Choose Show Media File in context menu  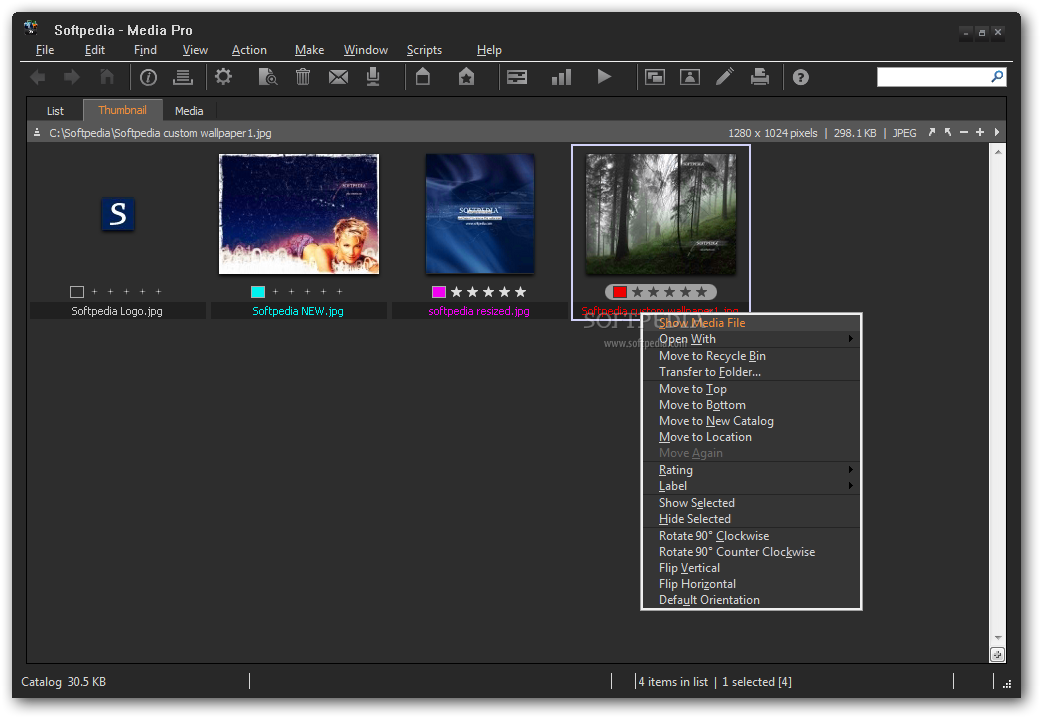pyautogui.click(x=751, y=323)
